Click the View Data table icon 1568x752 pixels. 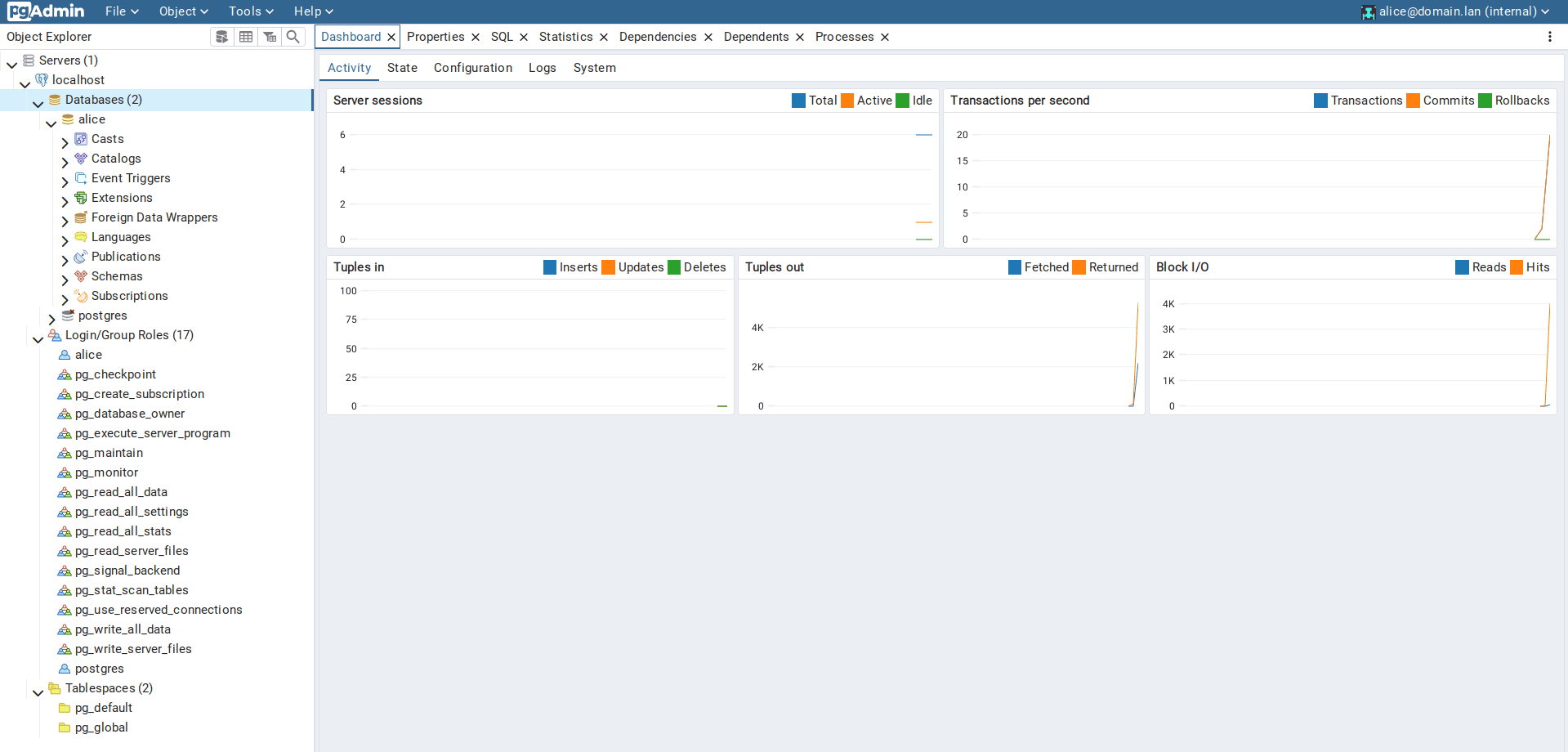point(245,37)
